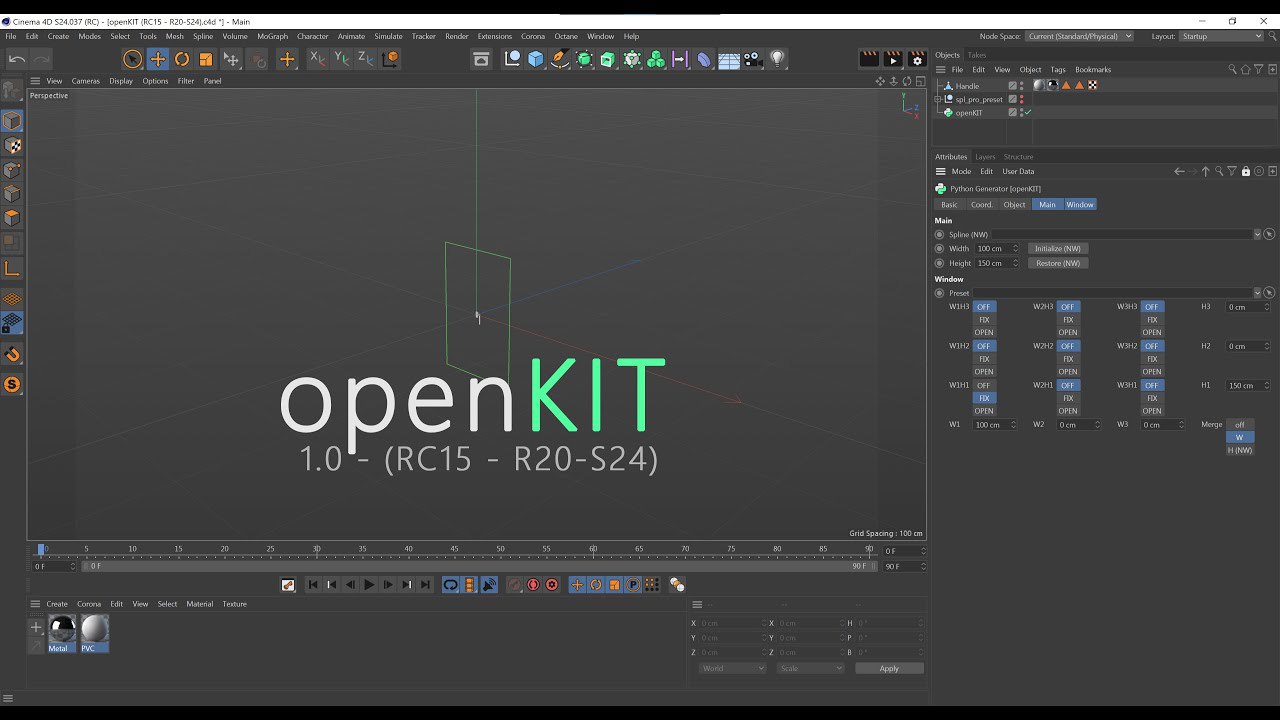Expand the Preset link dropdown
Viewport: 1280px width, 720px height.
pyautogui.click(x=1257, y=293)
